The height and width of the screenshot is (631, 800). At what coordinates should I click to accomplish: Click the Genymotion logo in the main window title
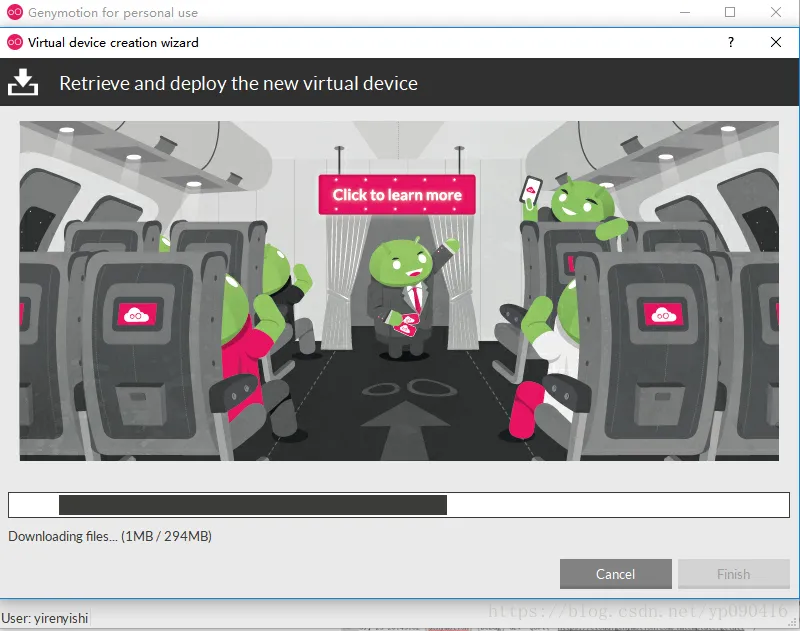tap(15, 12)
